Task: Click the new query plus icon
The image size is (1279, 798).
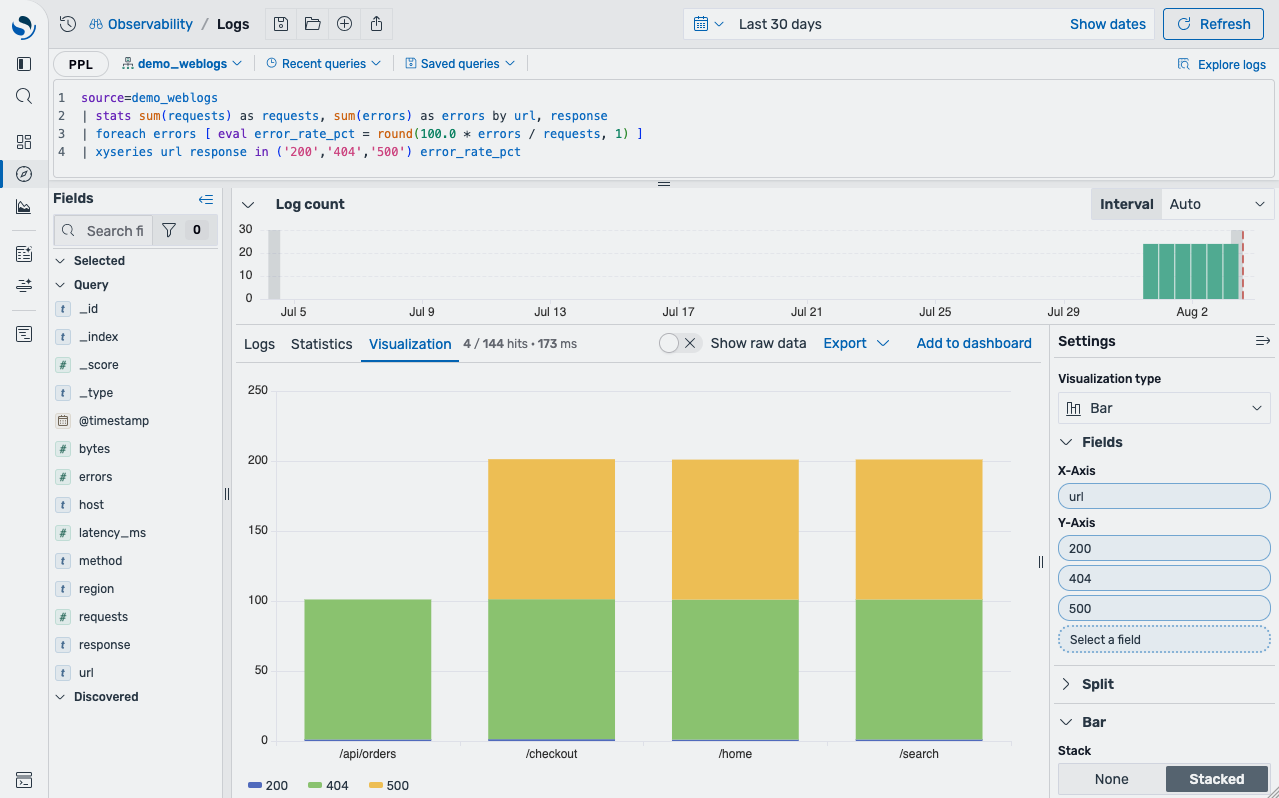Action: pos(344,24)
